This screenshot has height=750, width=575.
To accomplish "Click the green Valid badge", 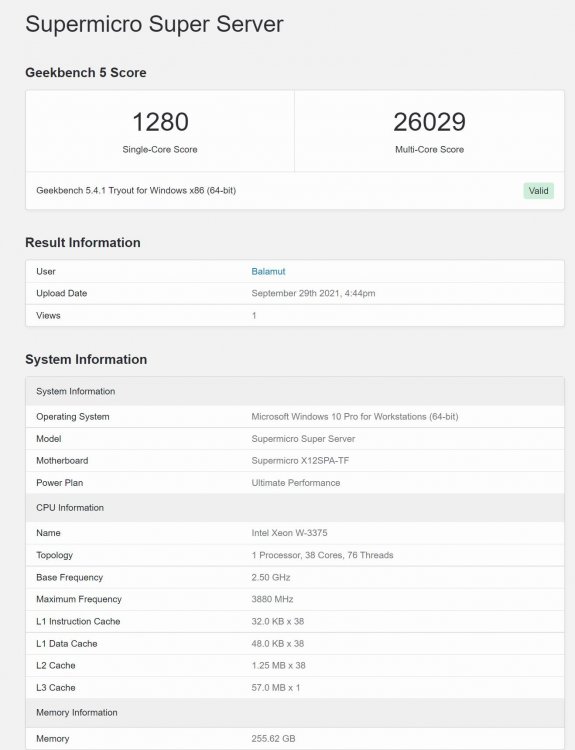I will [x=538, y=191].
